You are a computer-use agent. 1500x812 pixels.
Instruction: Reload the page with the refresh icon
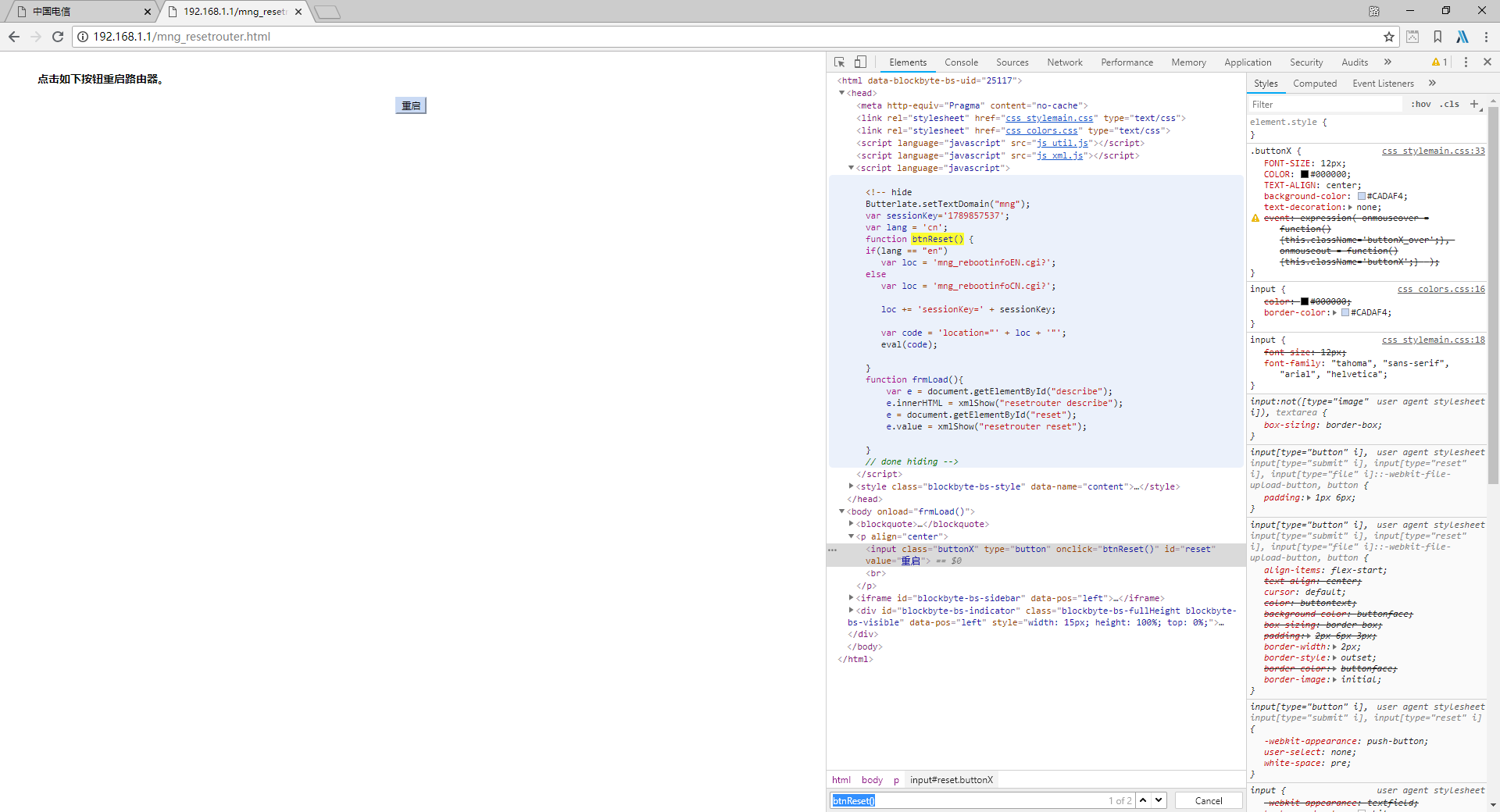tap(58, 37)
